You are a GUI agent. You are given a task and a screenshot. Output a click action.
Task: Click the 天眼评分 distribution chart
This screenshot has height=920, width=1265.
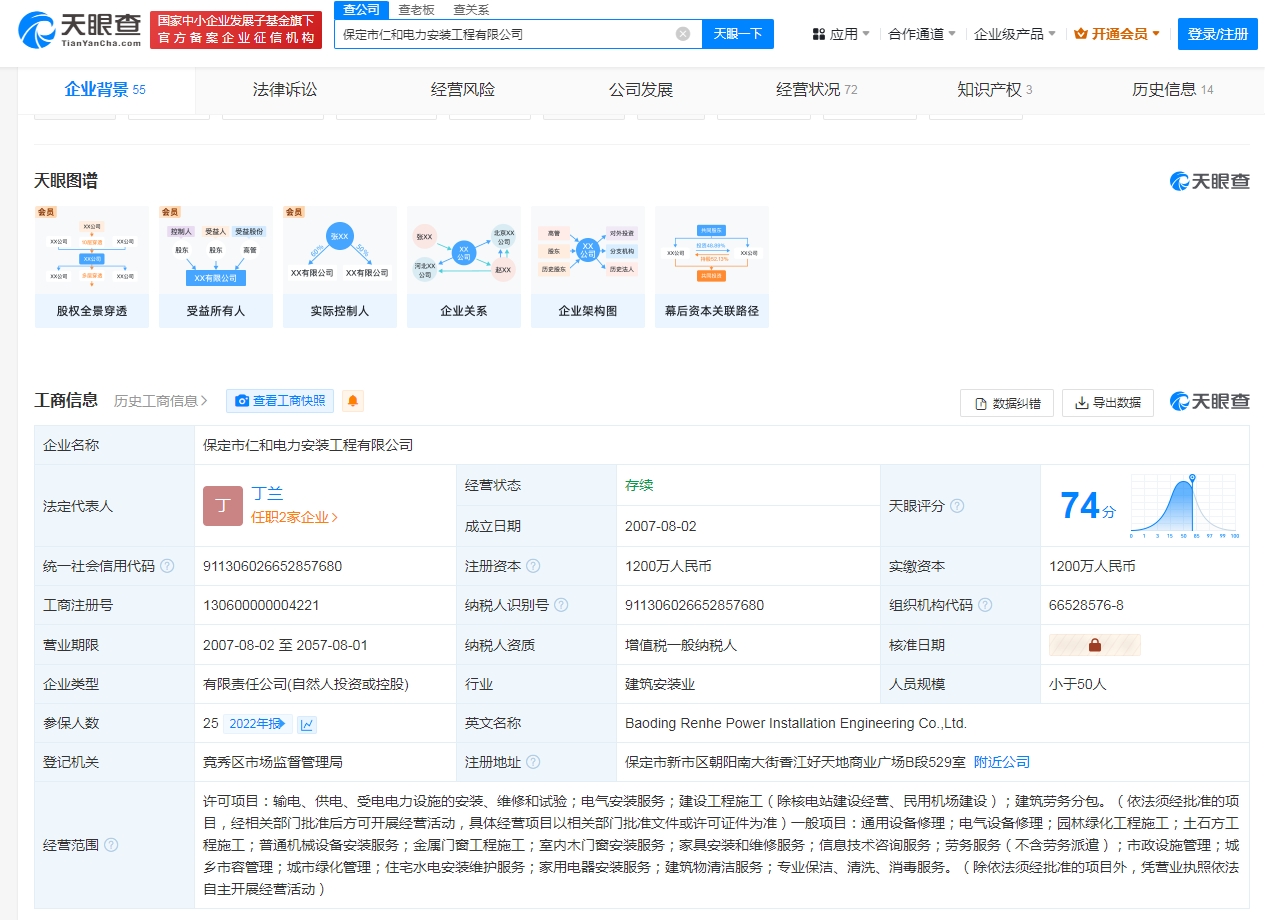(x=1185, y=506)
